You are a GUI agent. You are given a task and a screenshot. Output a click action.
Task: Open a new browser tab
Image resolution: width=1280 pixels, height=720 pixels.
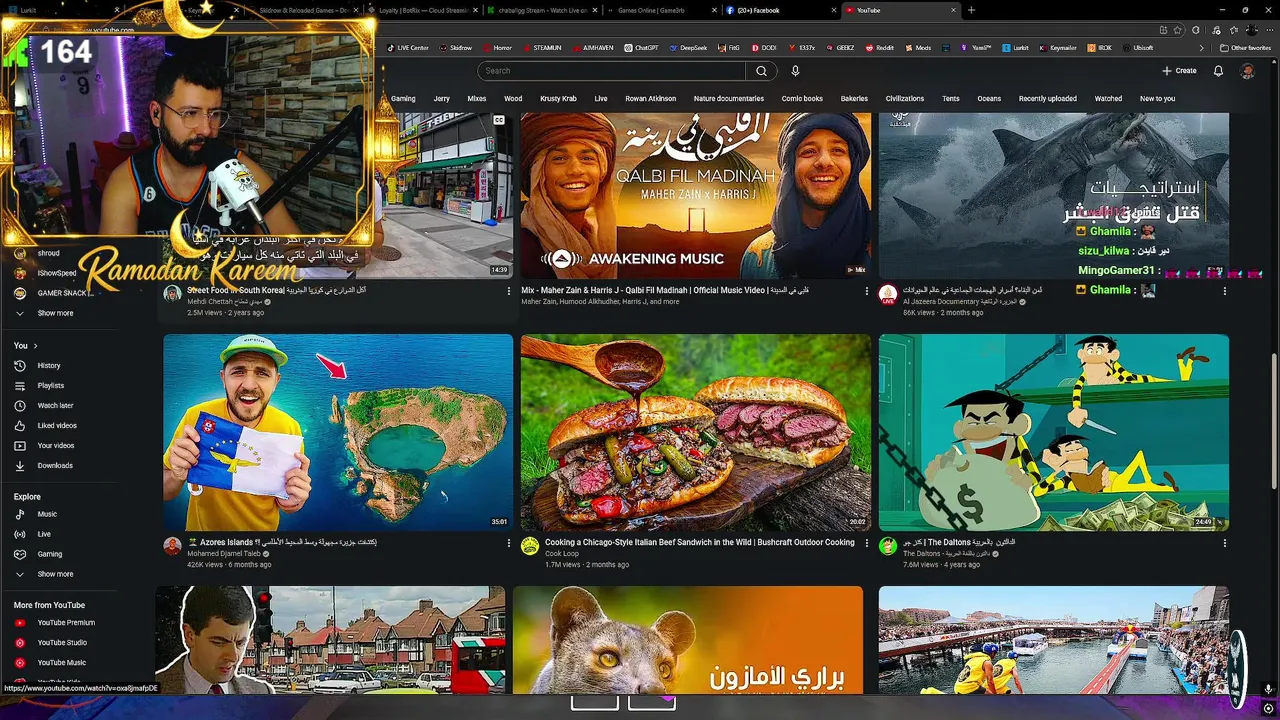pos(971,10)
